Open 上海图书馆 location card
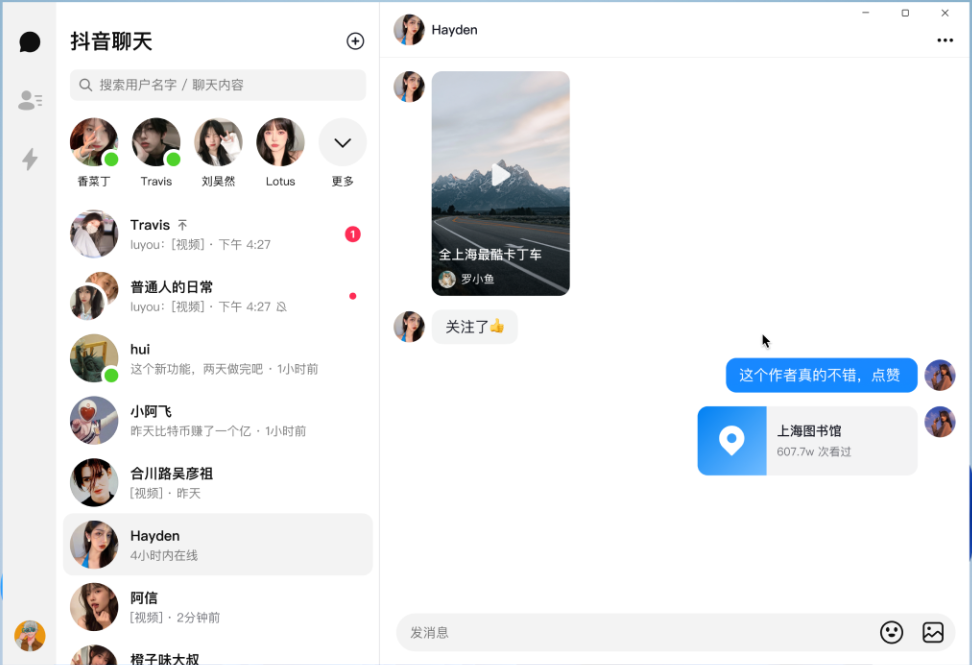Viewport: 972px width, 665px height. (807, 441)
